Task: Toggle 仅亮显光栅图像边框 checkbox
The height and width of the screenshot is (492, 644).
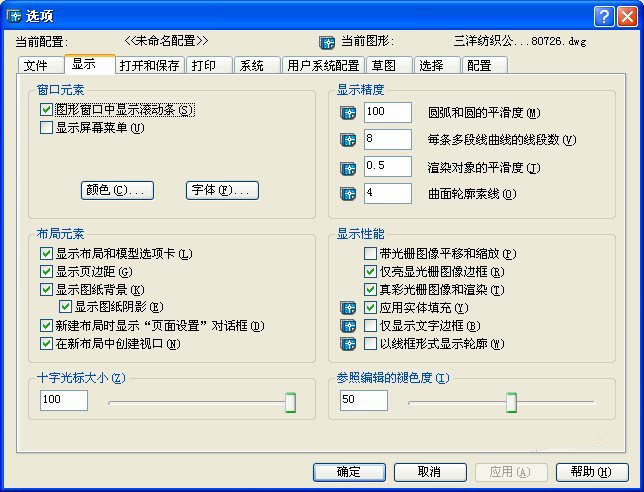Action: pyautogui.click(x=370, y=271)
